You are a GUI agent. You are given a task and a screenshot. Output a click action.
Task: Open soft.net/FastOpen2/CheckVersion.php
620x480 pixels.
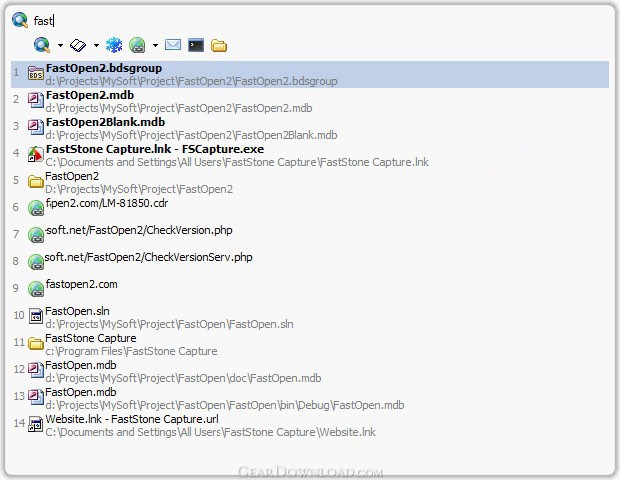310,236
